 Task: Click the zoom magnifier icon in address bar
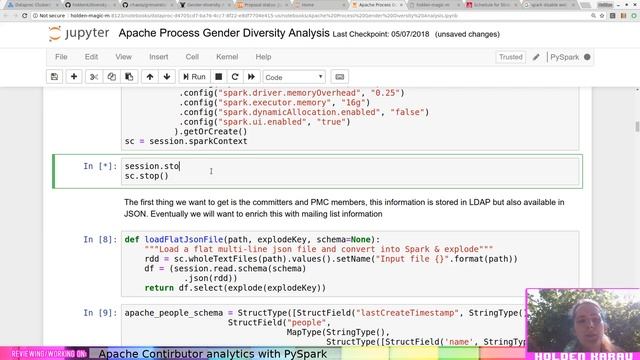pyautogui.click(x=593, y=16)
